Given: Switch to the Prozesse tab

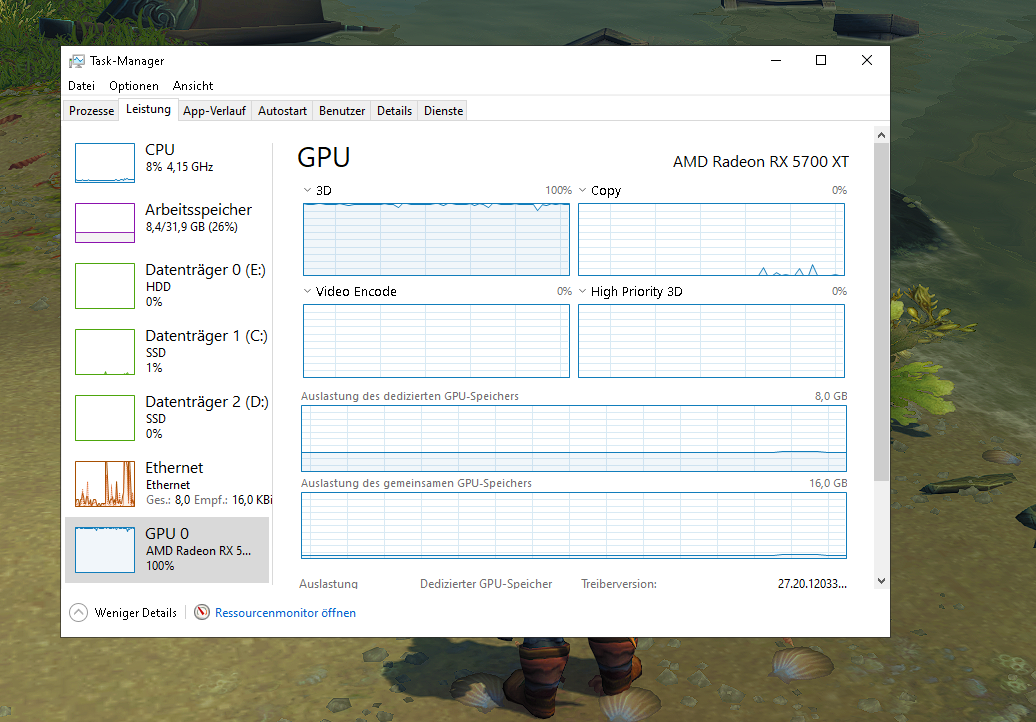Looking at the screenshot, I should point(91,111).
